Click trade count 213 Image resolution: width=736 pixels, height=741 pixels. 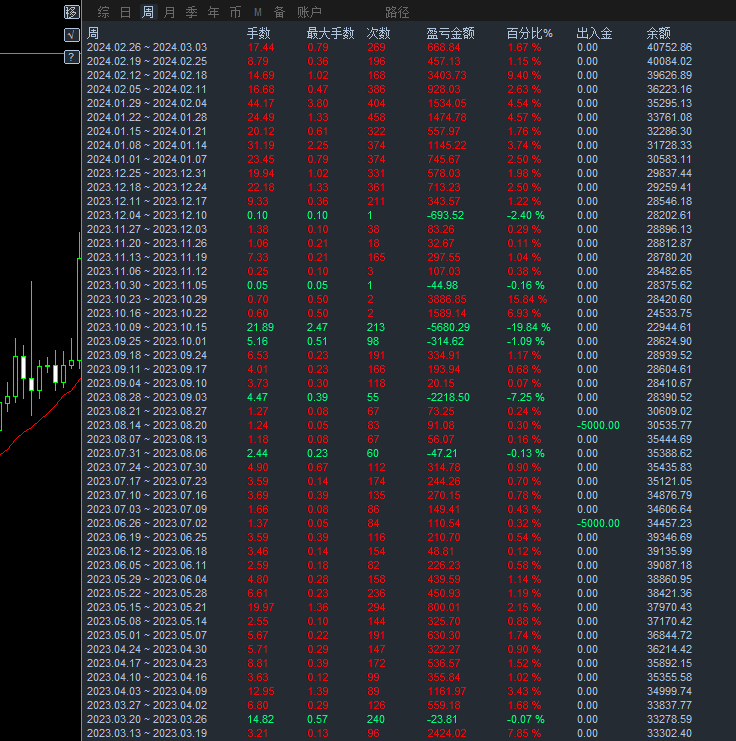pyautogui.click(x=376, y=327)
